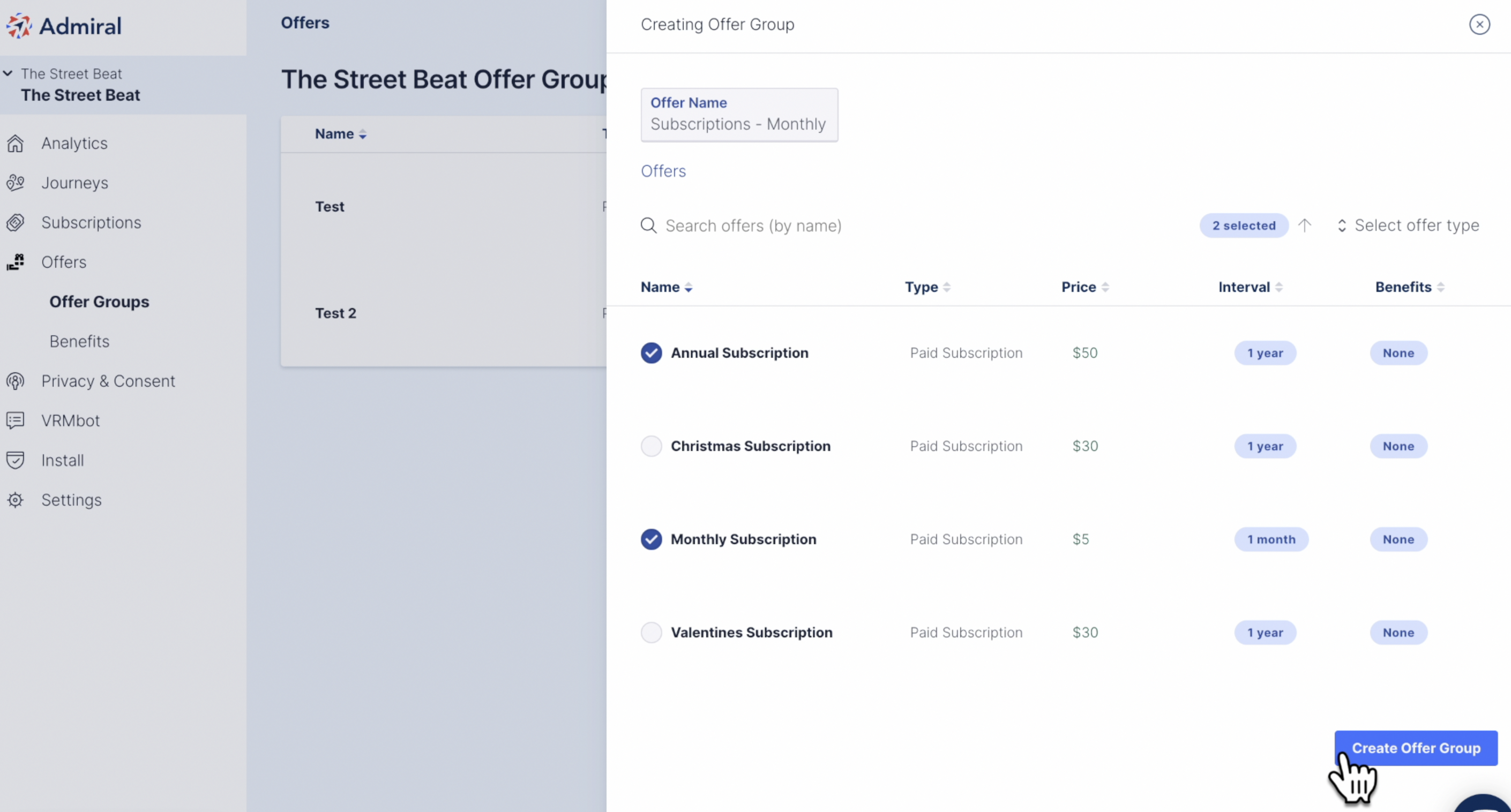
Task: Close the Creating Offer Group panel
Action: (x=1479, y=25)
